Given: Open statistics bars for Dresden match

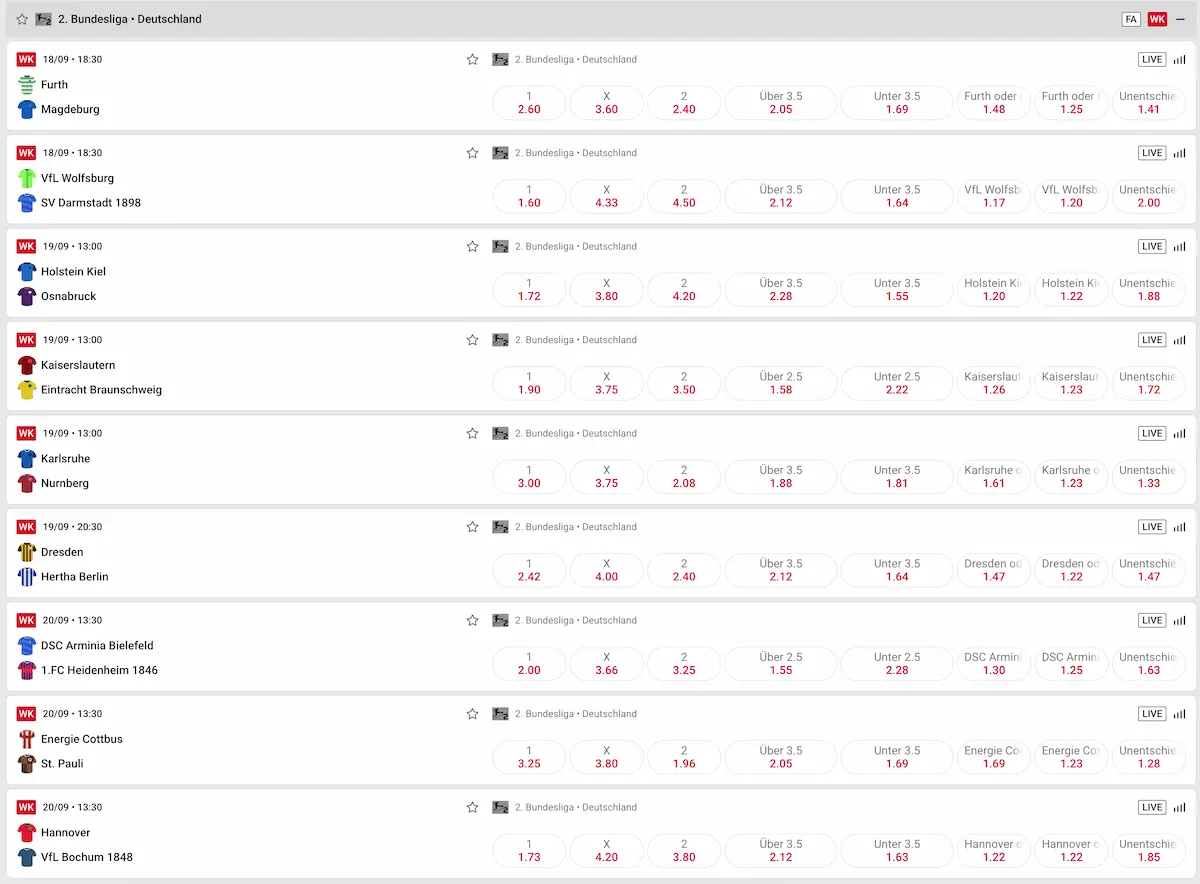Looking at the screenshot, I should [x=1179, y=527].
